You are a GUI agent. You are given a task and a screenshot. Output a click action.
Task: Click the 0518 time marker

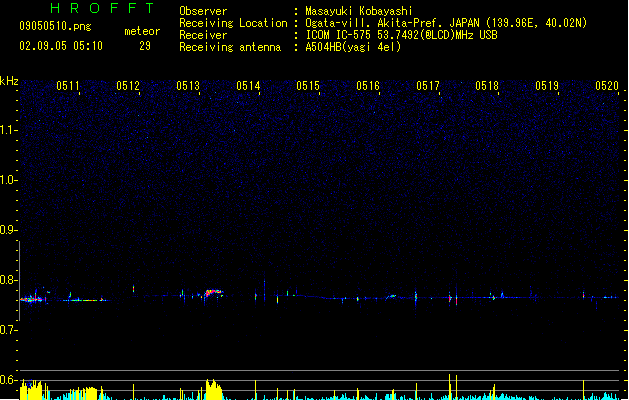tap(487, 86)
